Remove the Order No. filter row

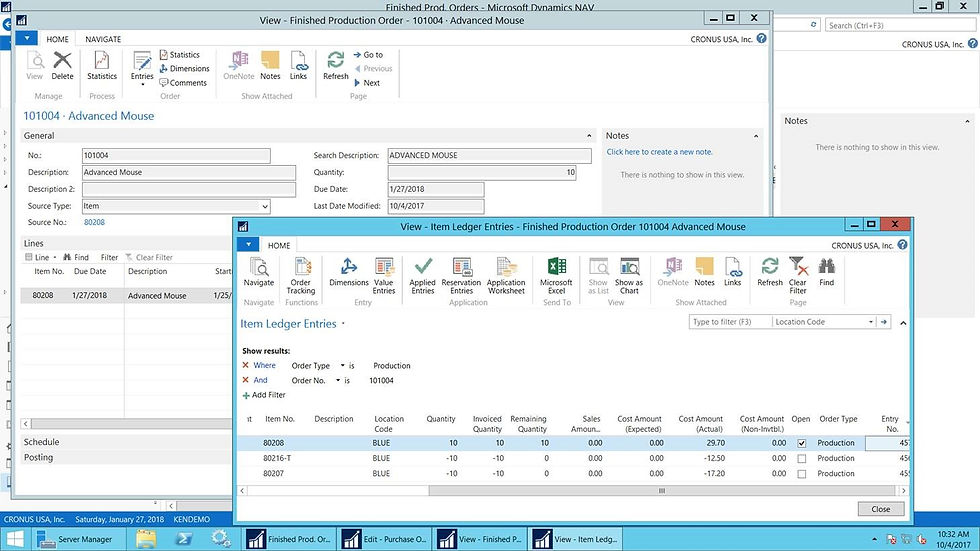(x=245, y=380)
